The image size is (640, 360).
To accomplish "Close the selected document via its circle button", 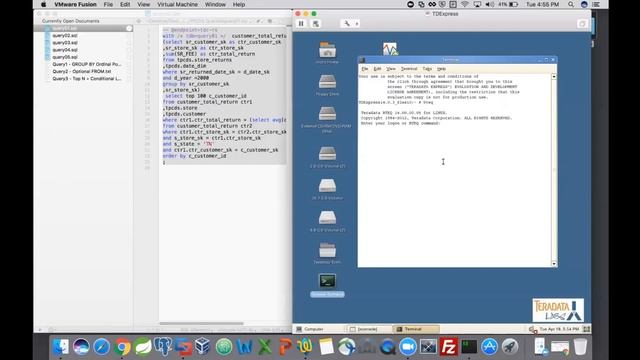I will [x=129, y=28].
